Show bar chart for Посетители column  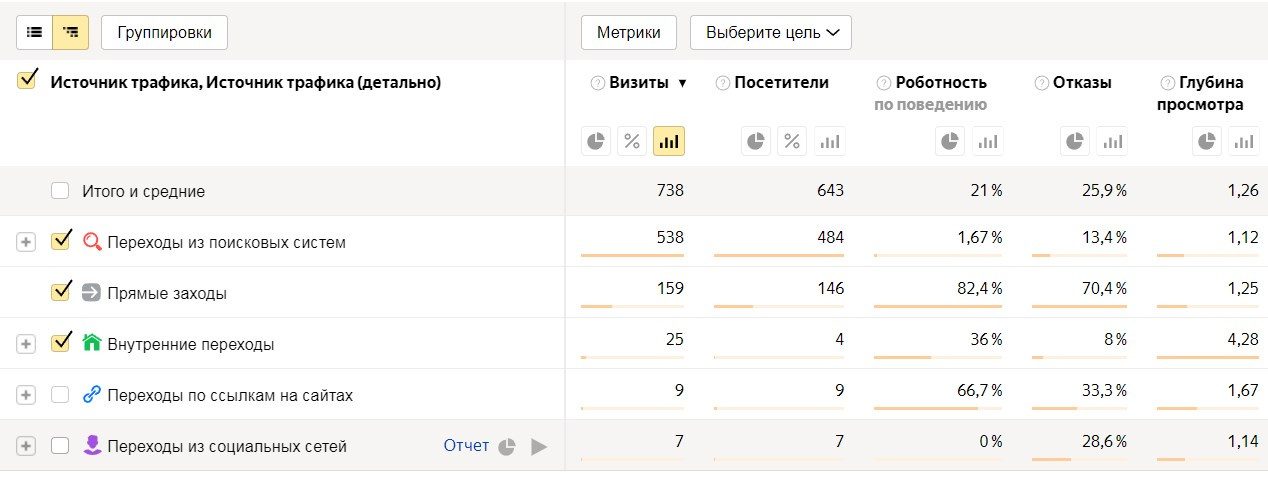(x=829, y=141)
